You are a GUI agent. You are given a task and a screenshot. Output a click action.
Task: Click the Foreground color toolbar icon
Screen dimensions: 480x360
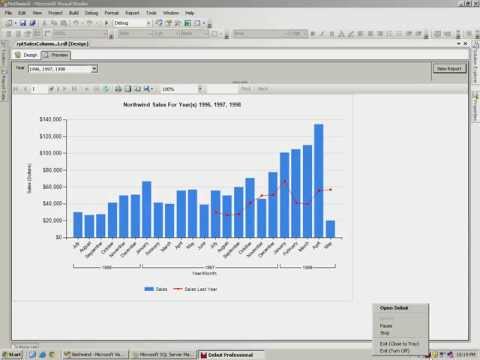click(x=341, y=34)
